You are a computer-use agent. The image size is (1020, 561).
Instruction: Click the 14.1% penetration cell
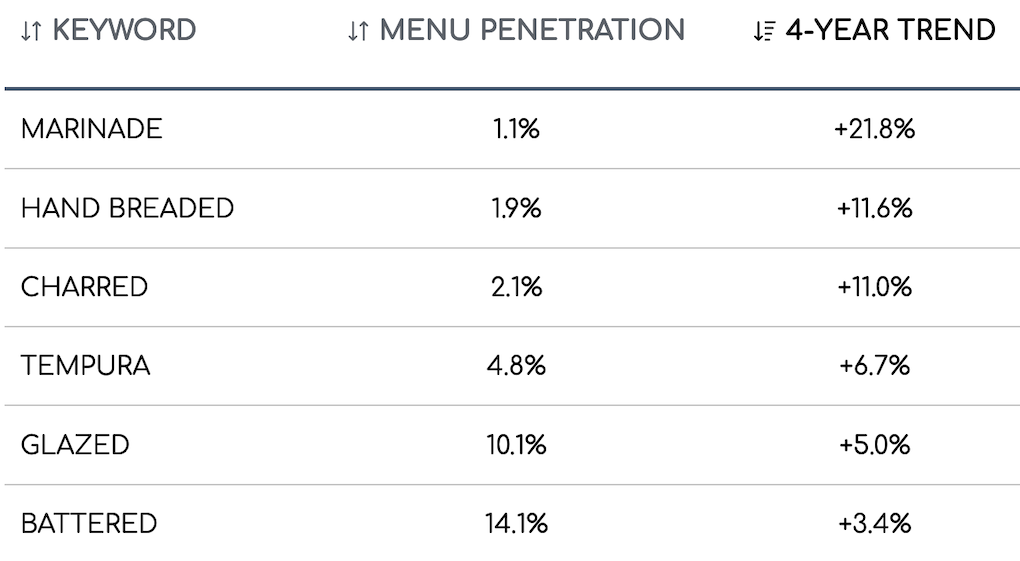pos(516,523)
